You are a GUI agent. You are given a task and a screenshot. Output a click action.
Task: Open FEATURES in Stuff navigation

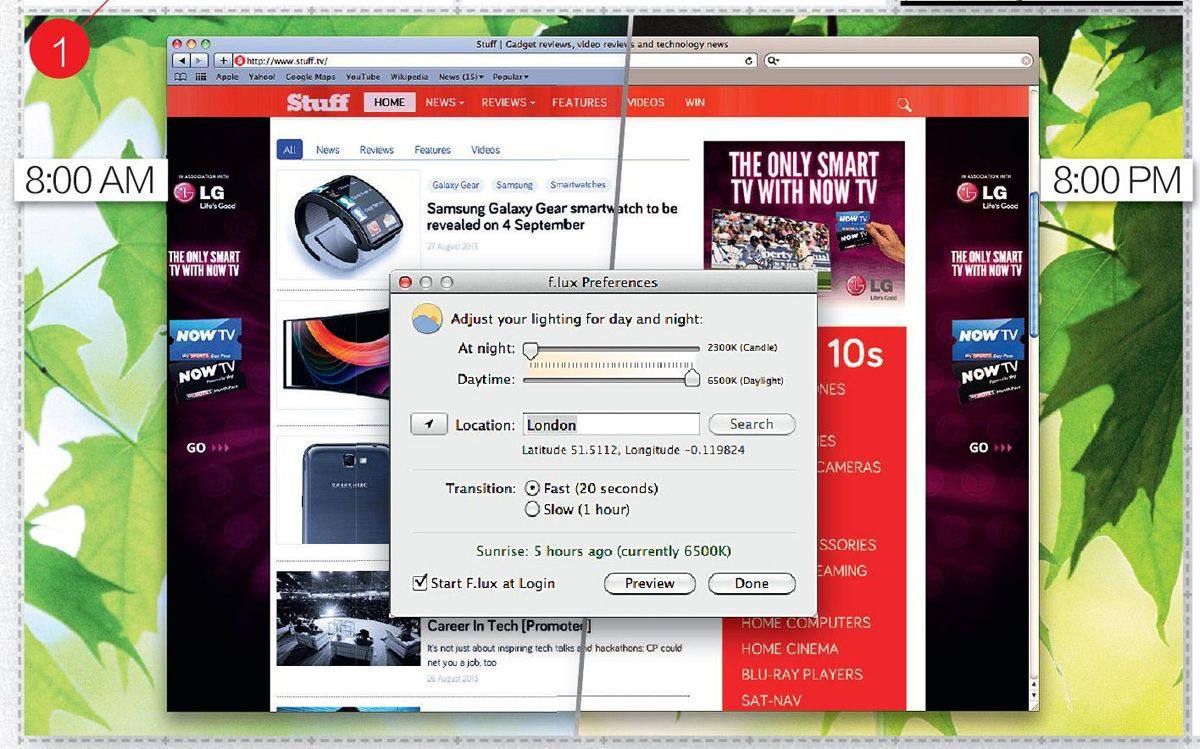tap(579, 102)
